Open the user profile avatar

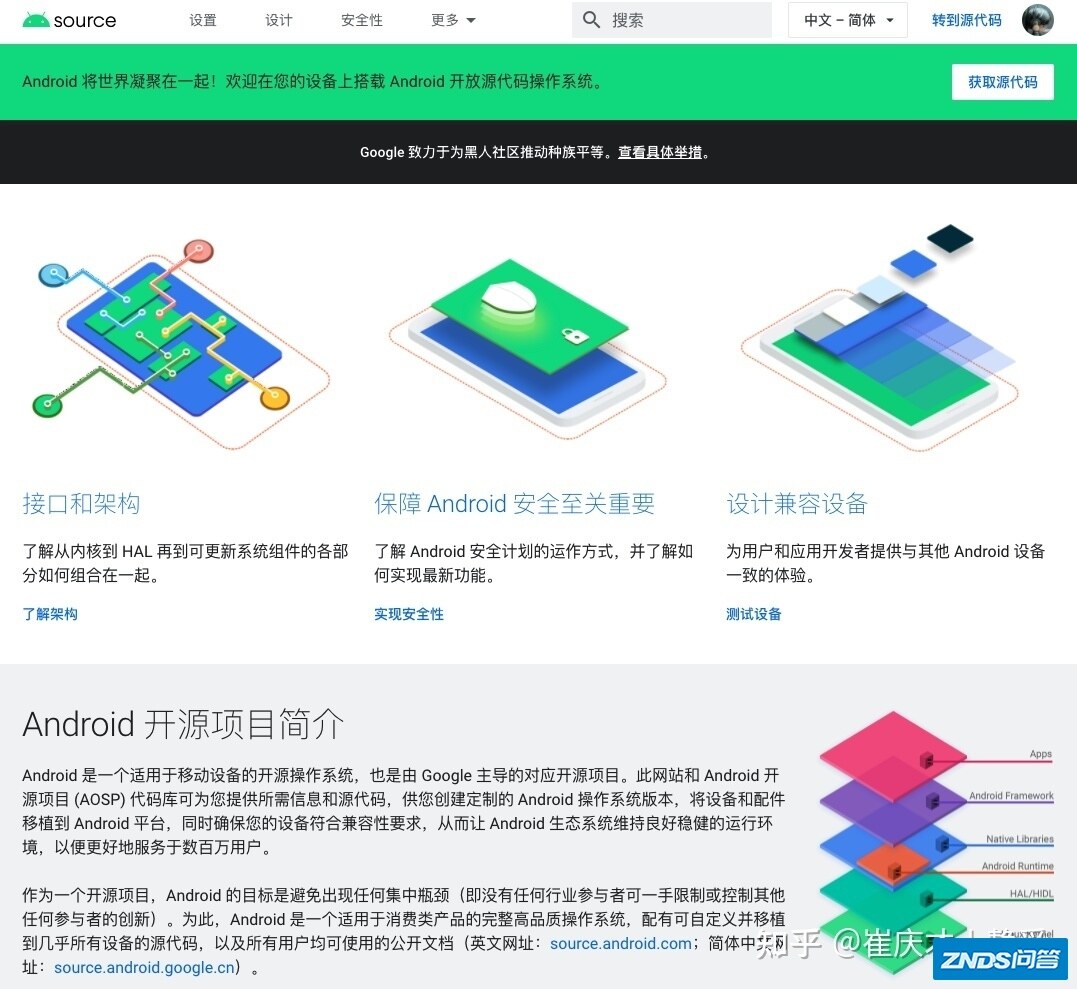1037,20
